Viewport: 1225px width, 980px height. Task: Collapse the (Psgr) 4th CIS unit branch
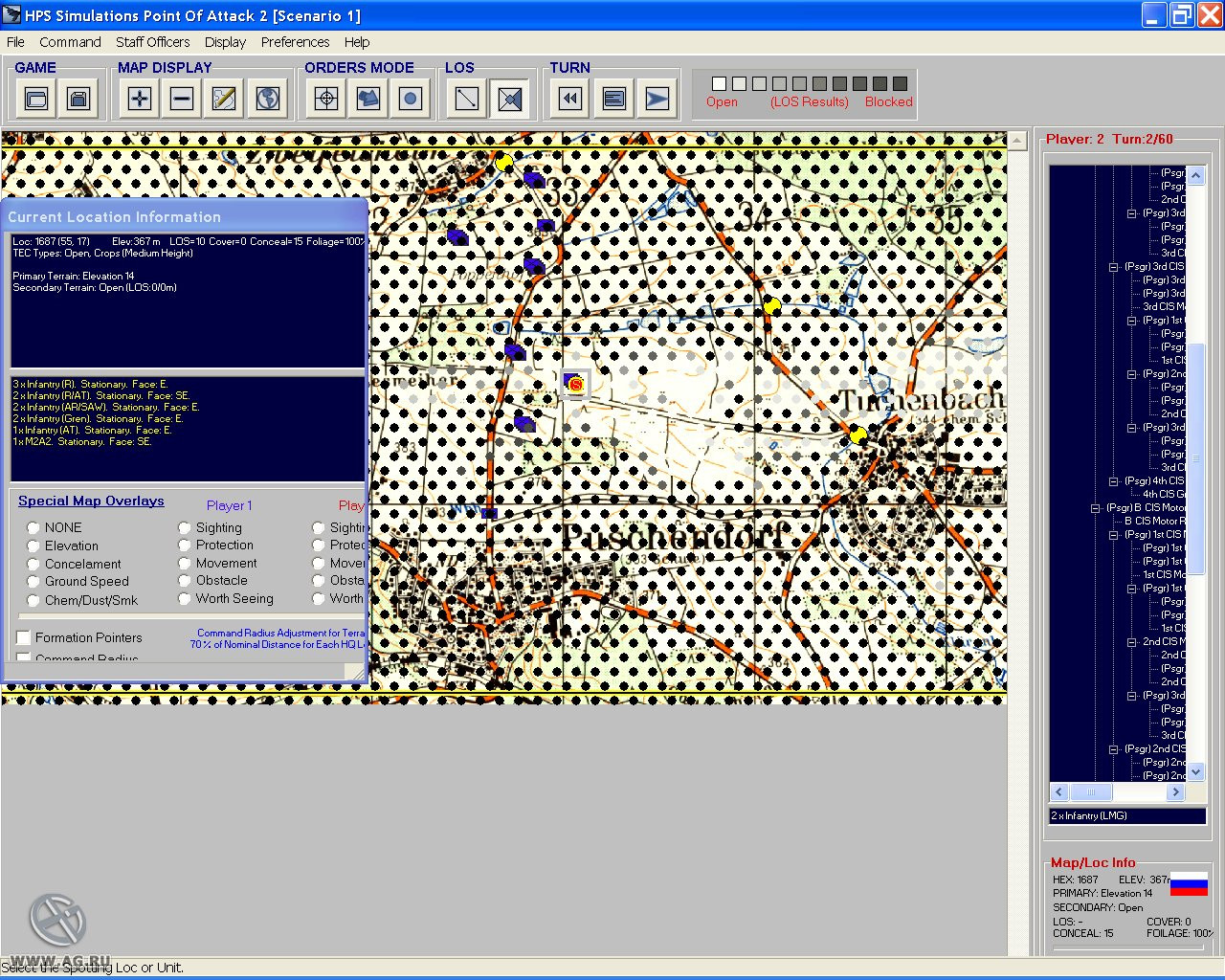click(1114, 480)
